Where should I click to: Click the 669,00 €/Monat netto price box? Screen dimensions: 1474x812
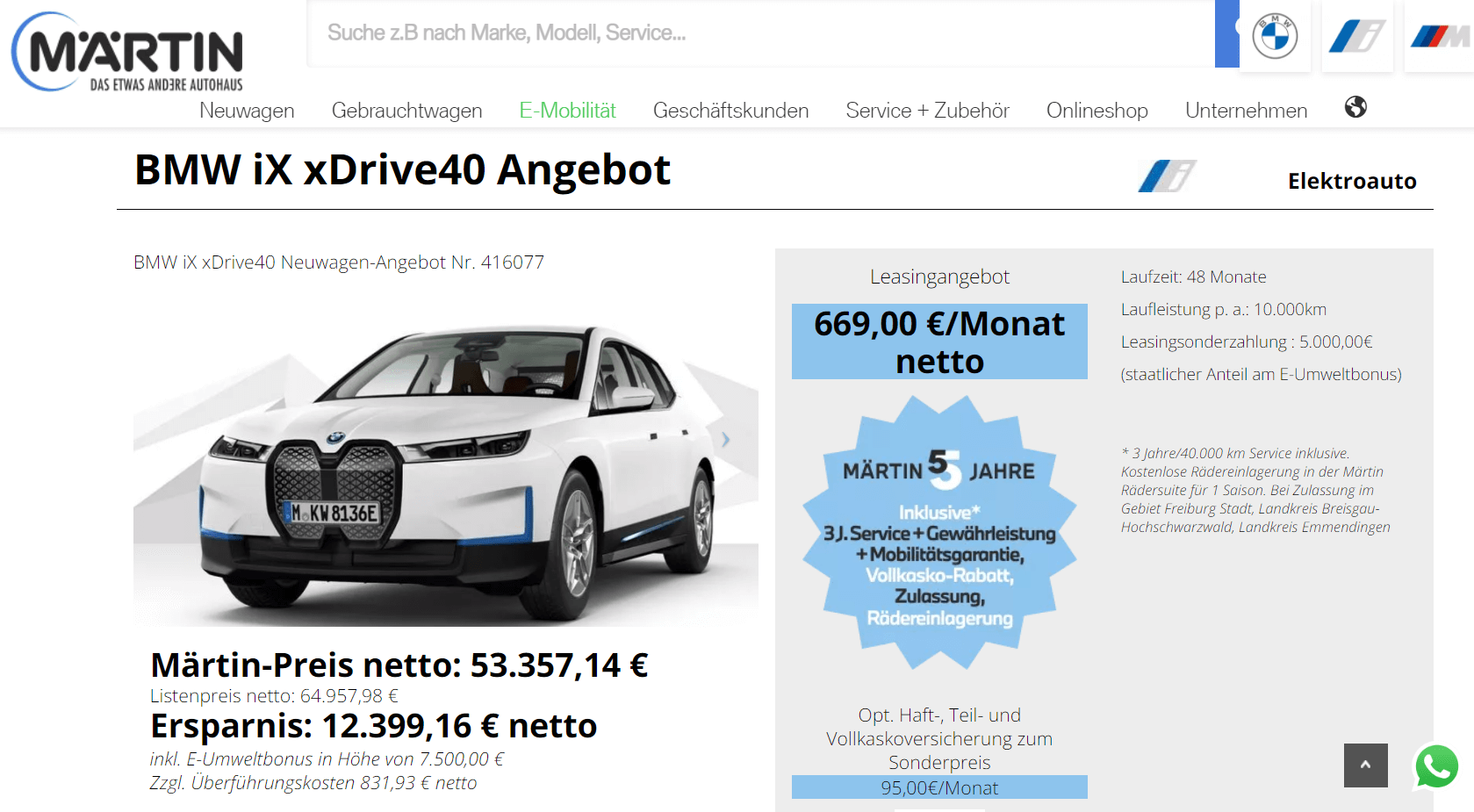[x=939, y=341]
